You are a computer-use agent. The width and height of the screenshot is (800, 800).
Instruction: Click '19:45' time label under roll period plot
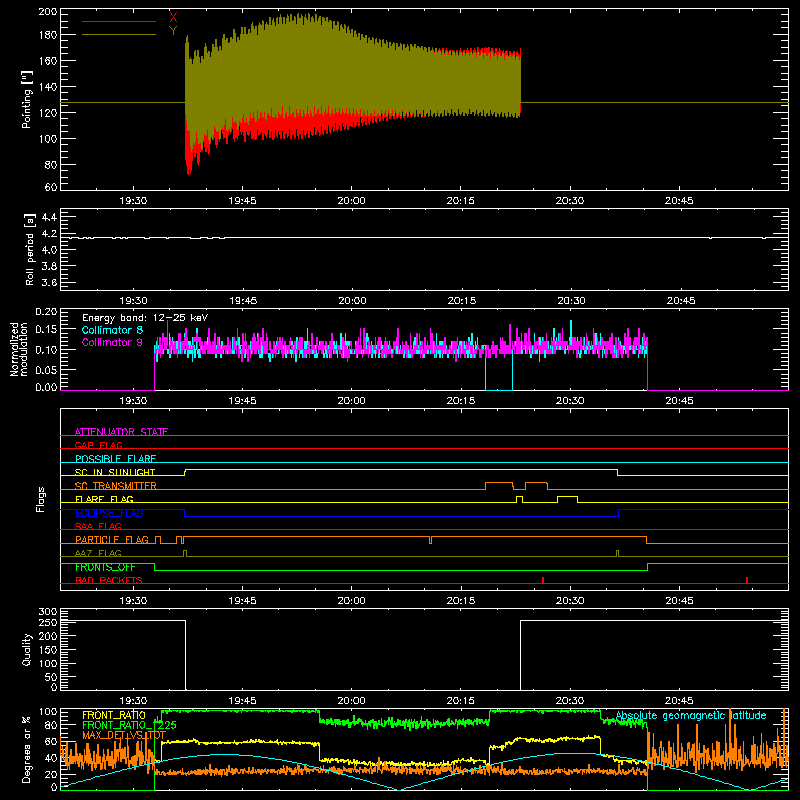(x=243, y=301)
